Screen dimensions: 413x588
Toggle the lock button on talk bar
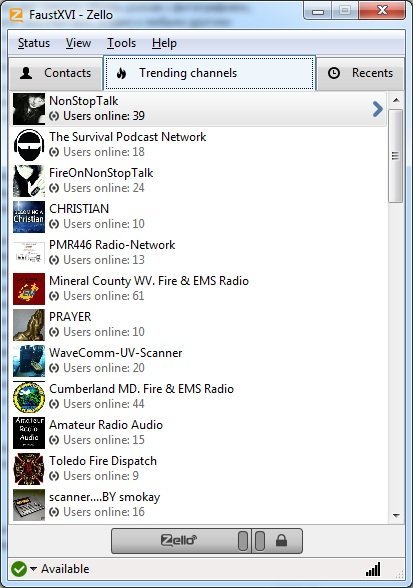point(282,541)
